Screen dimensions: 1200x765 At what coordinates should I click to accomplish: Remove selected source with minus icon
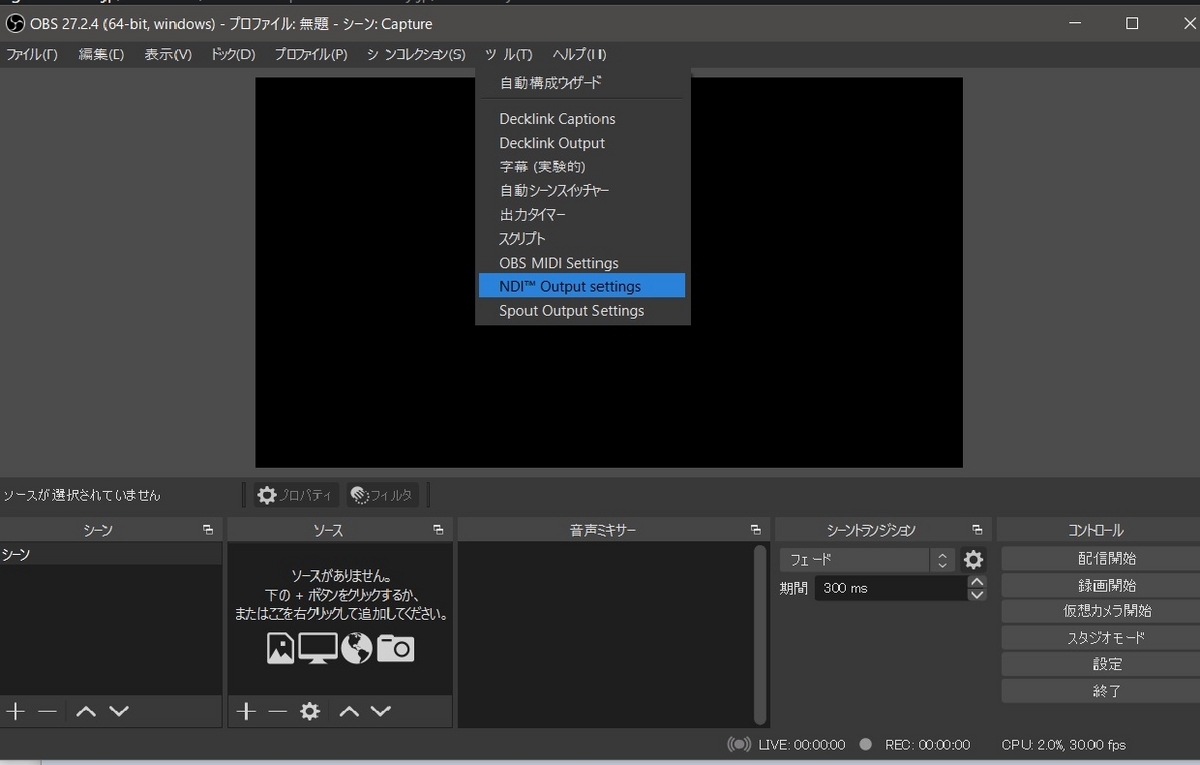coord(278,711)
